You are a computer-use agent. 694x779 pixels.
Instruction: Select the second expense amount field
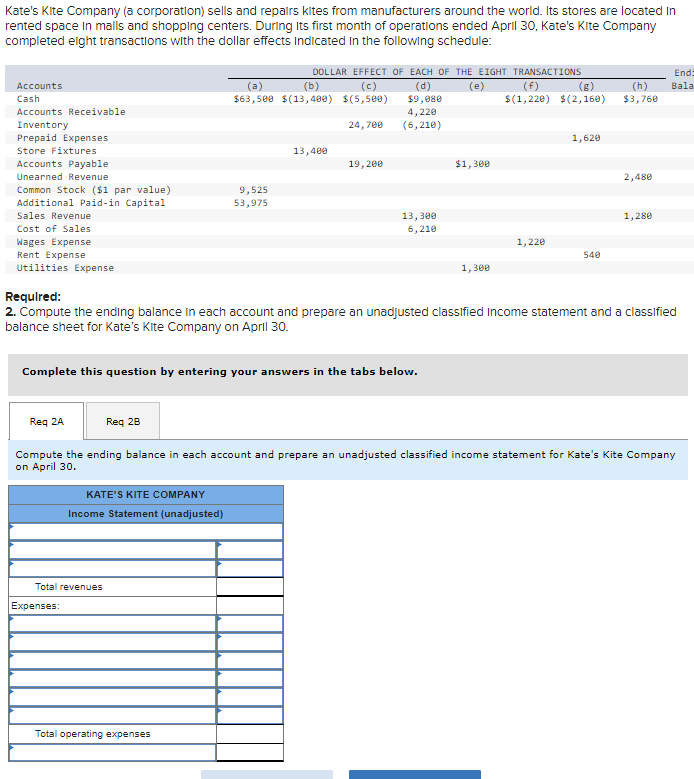tap(250, 642)
